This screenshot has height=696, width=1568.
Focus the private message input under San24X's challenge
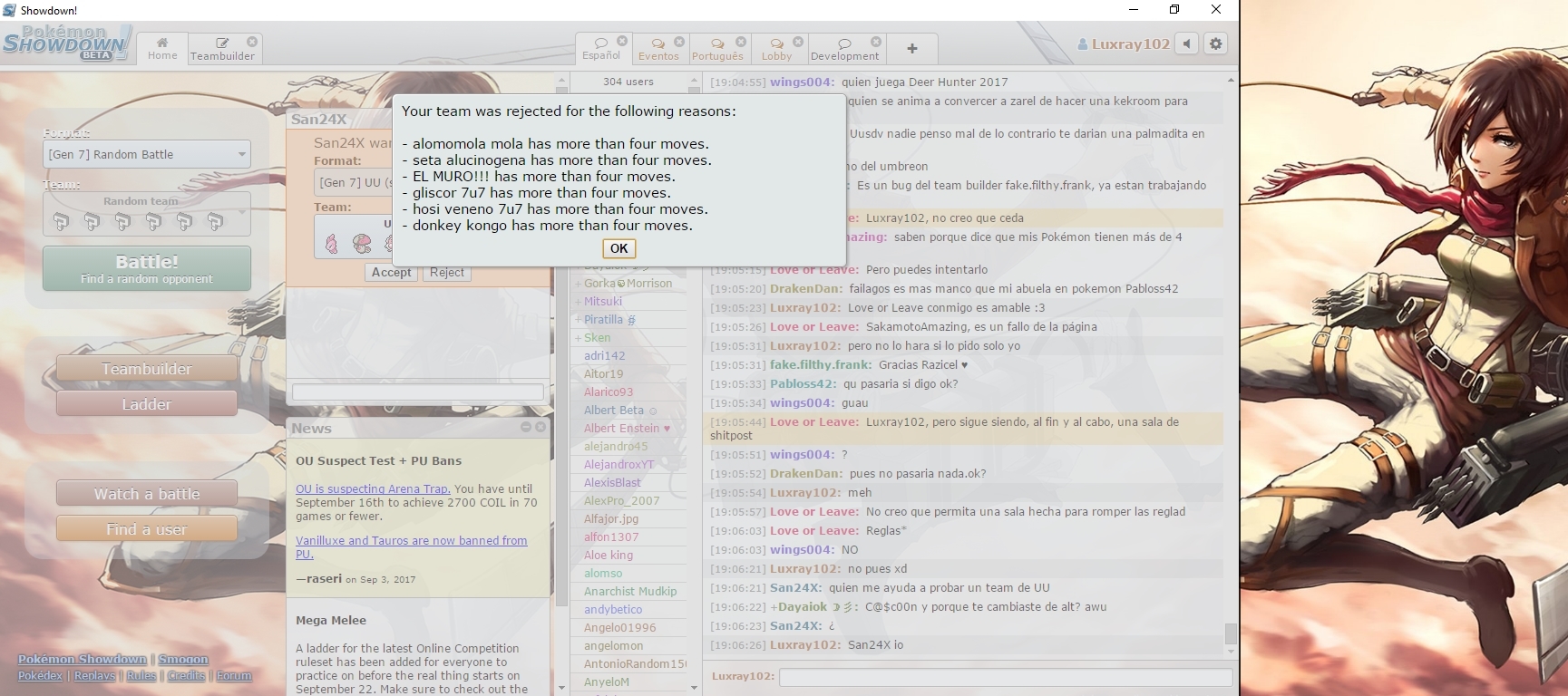point(418,391)
